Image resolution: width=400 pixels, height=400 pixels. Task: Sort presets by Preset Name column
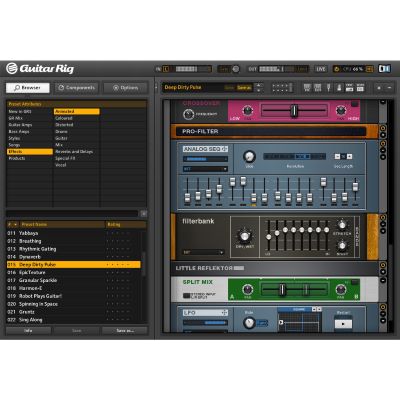pos(62,224)
